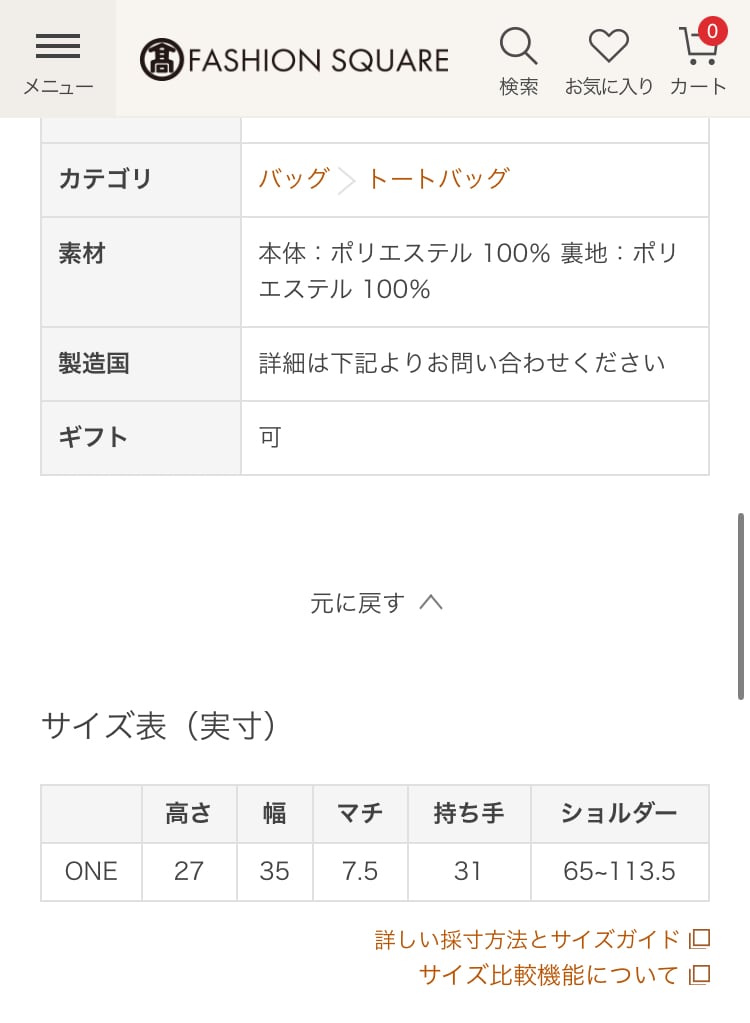Click the Fashion Square logo
This screenshot has height=1023, width=750.
coord(294,59)
